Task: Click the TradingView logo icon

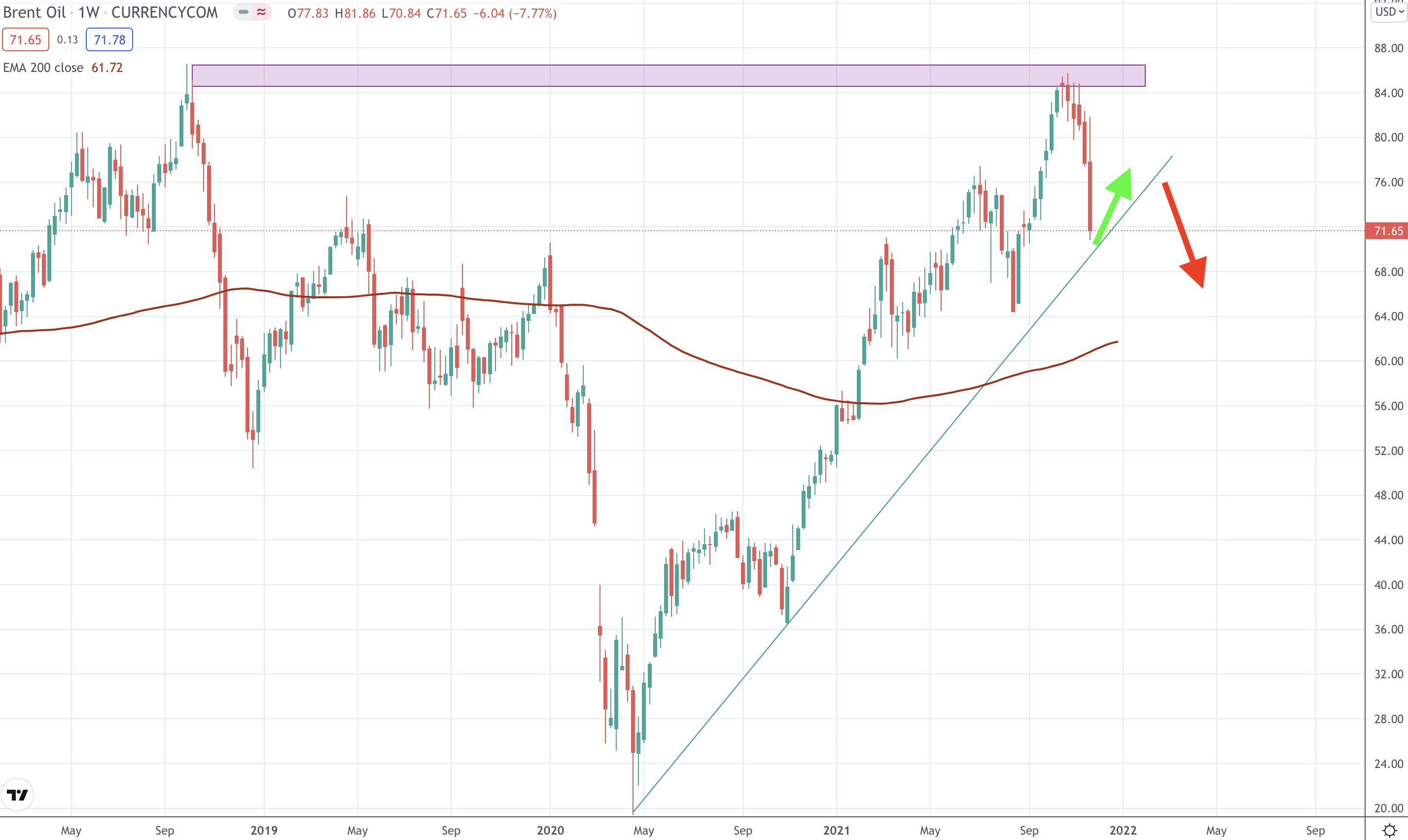Action: click(18, 795)
